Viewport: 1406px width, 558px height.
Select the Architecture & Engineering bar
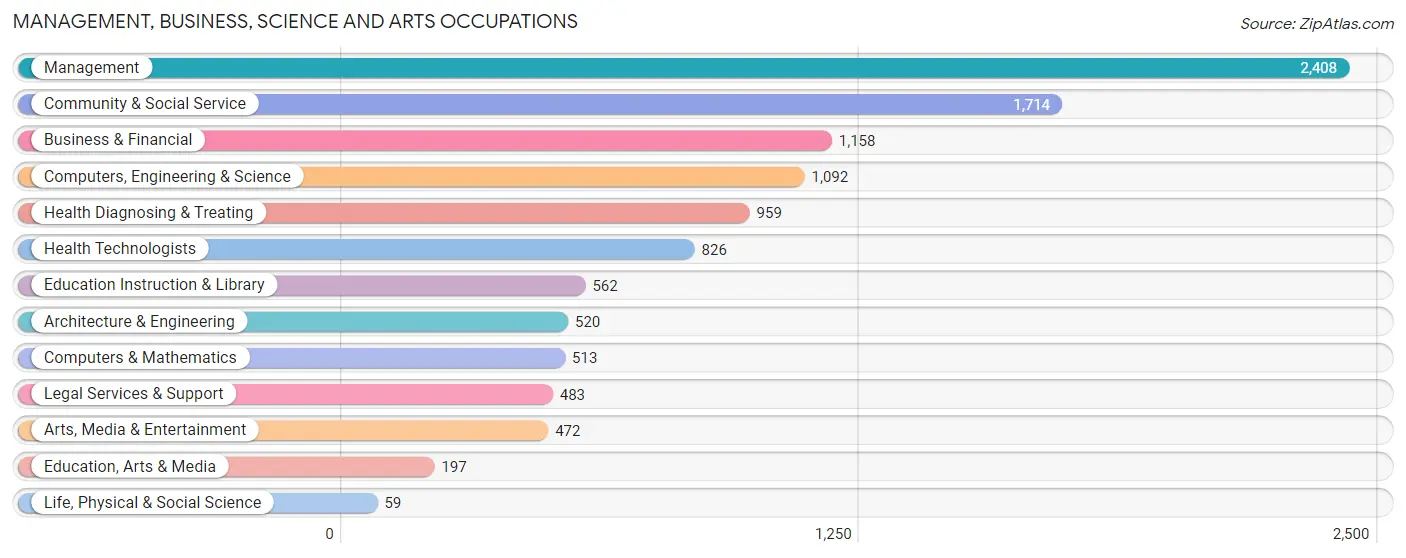tap(293, 322)
